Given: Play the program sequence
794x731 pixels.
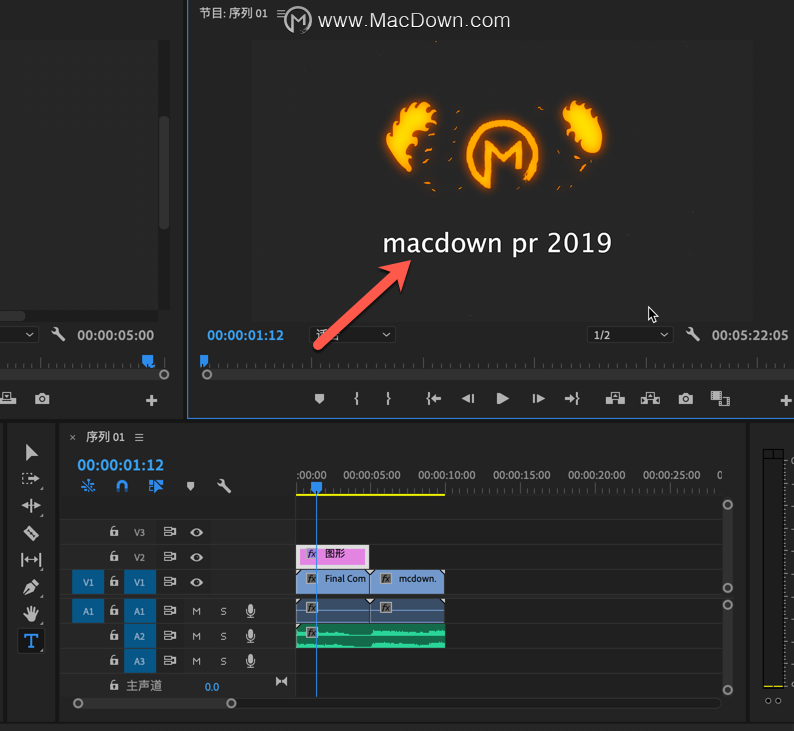Looking at the screenshot, I should pos(502,399).
